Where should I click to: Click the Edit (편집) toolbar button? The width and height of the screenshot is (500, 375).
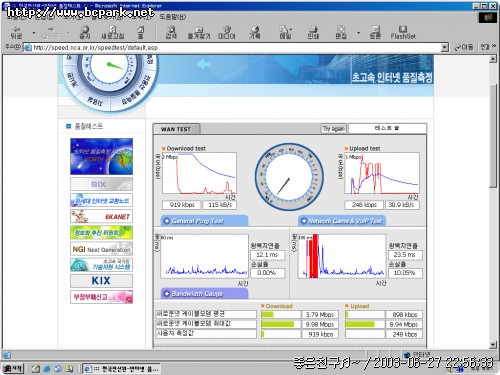click(x=341, y=32)
